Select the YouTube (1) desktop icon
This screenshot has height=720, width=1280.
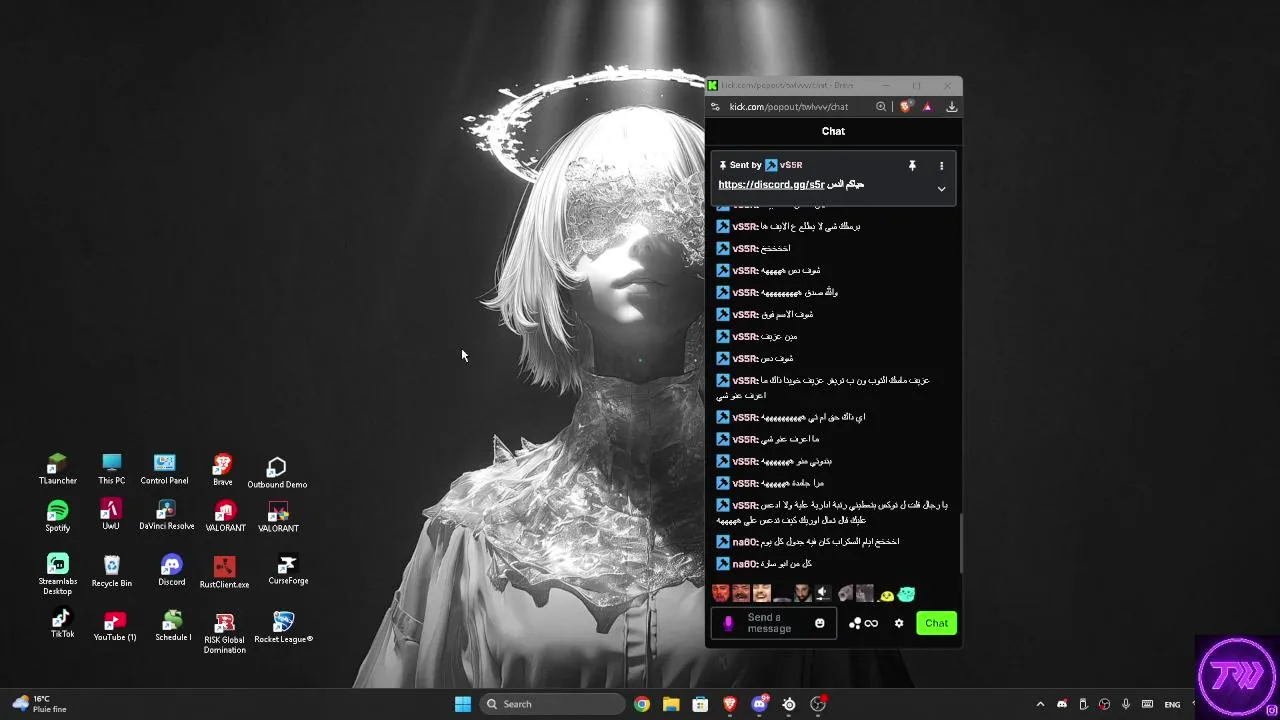point(115,626)
